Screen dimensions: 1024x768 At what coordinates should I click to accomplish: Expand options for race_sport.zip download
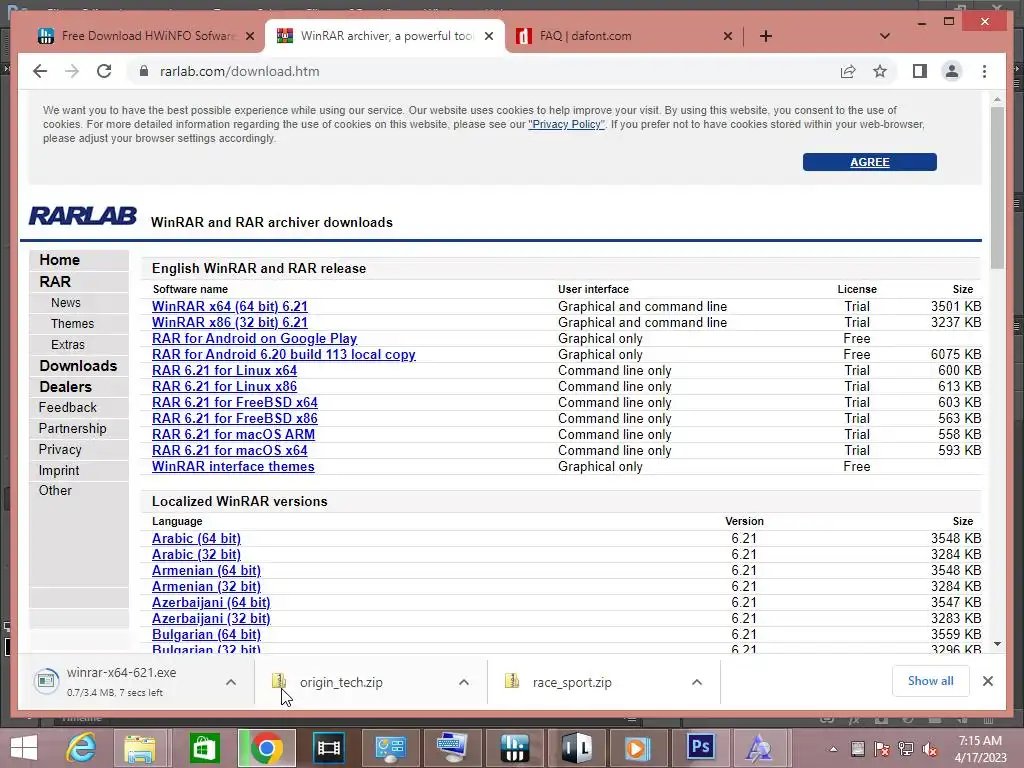pyautogui.click(x=697, y=682)
